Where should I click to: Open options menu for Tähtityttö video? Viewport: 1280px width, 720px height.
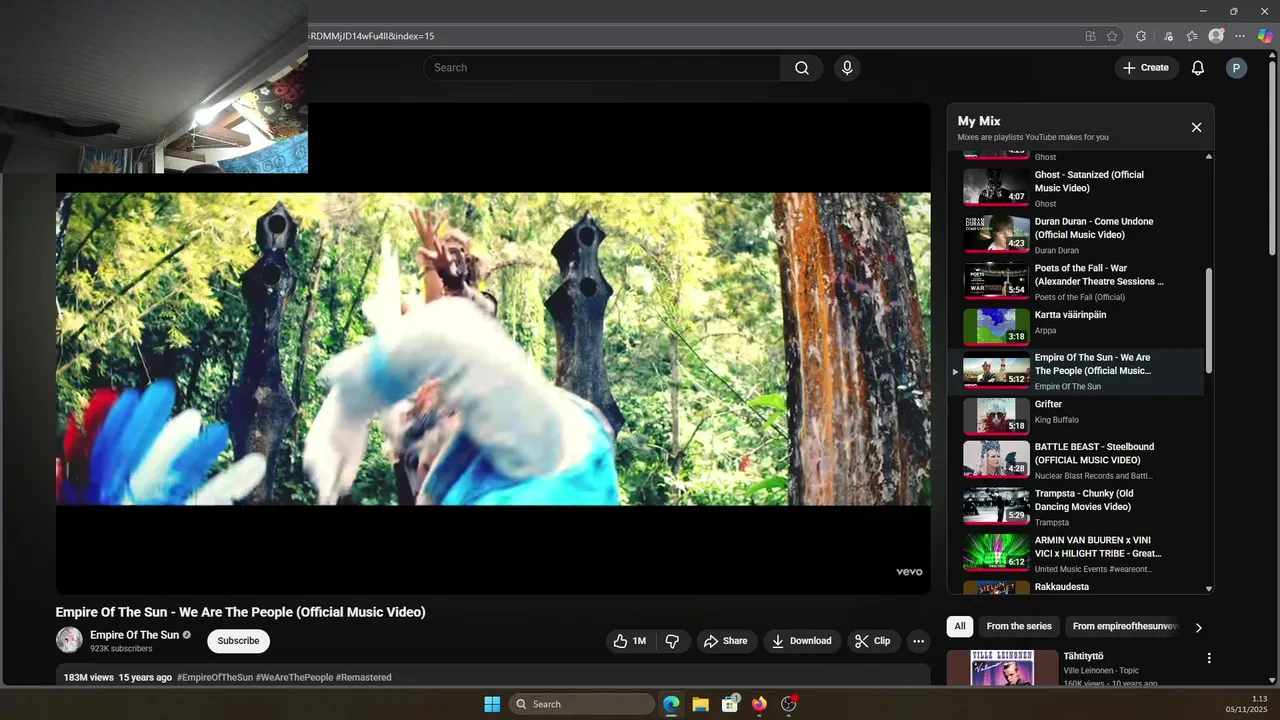1209,658
